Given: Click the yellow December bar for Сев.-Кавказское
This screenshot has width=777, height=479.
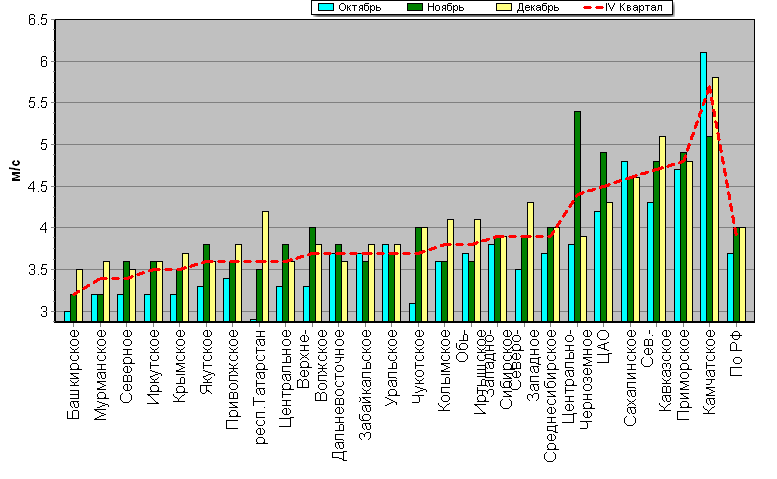Looking at the screenshot, I should pyautogui.click(x=663, y=229).
